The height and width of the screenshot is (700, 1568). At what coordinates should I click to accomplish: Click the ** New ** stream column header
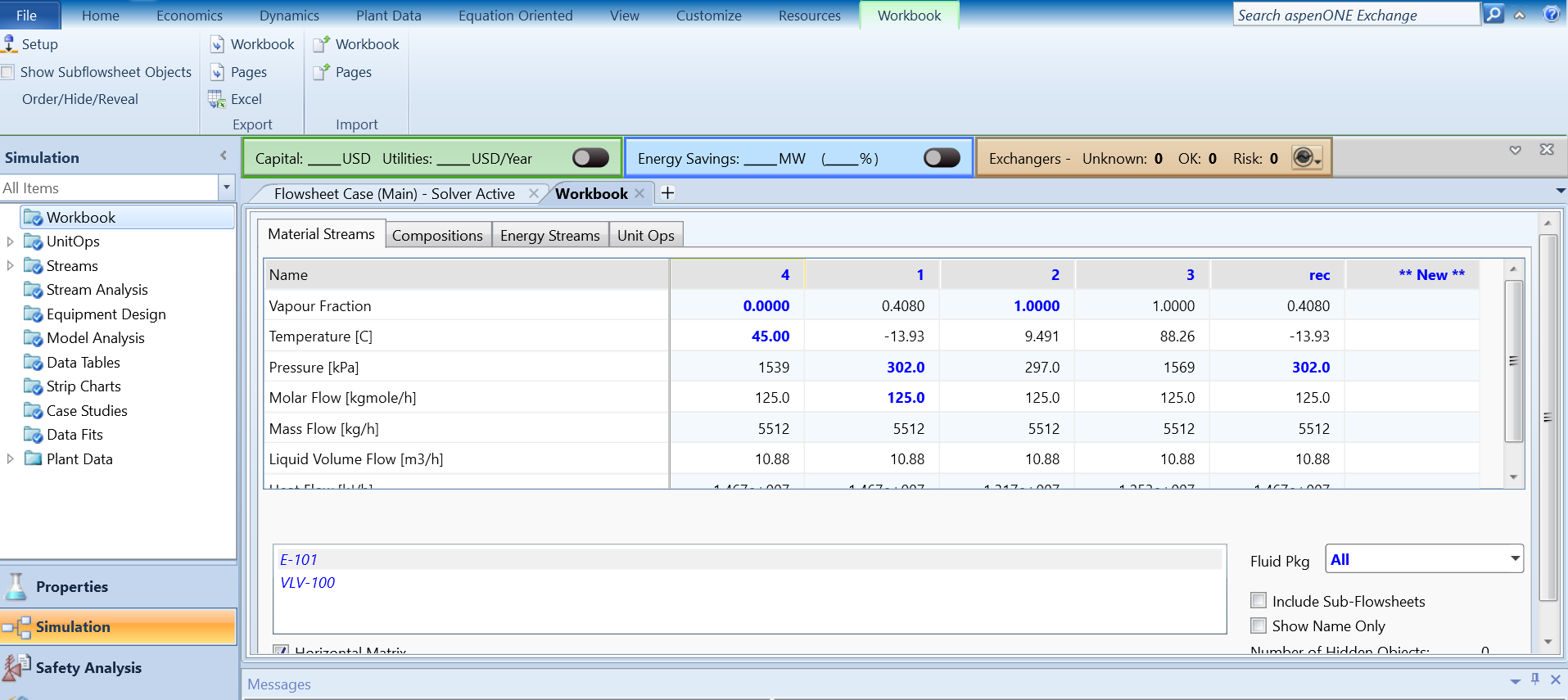(x=1412, y=275)
